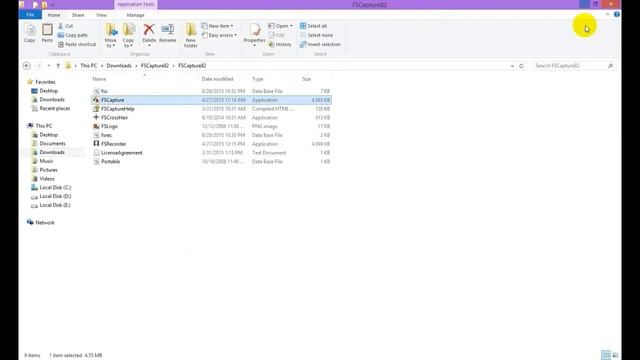
Task: Open the Manage tab
Action: pyautogui.click(x=136, y=15)
